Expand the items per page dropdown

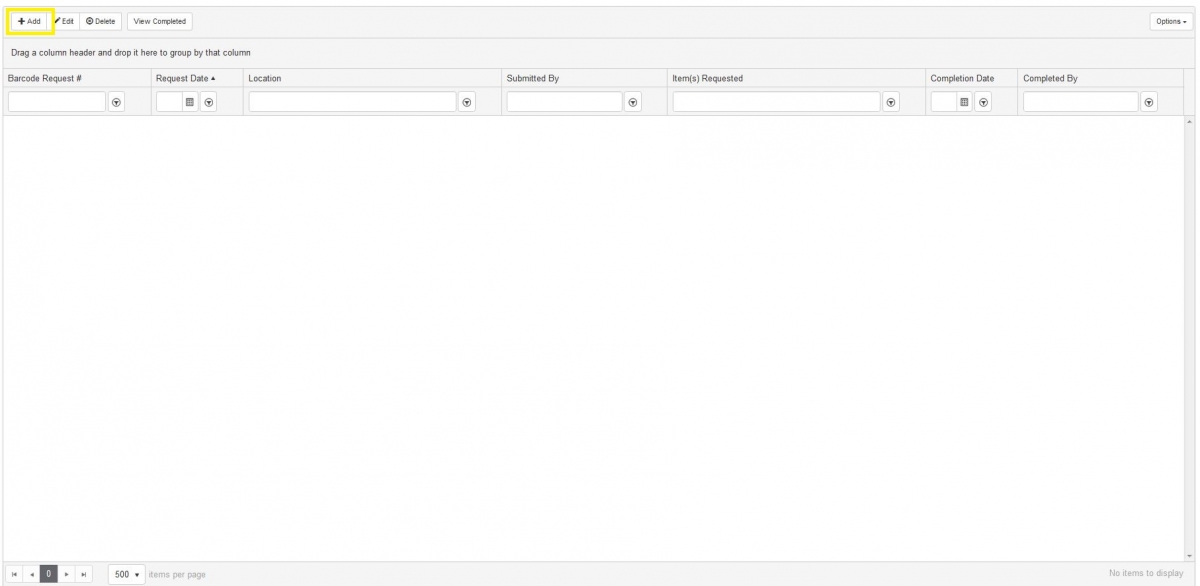(124, 574)
